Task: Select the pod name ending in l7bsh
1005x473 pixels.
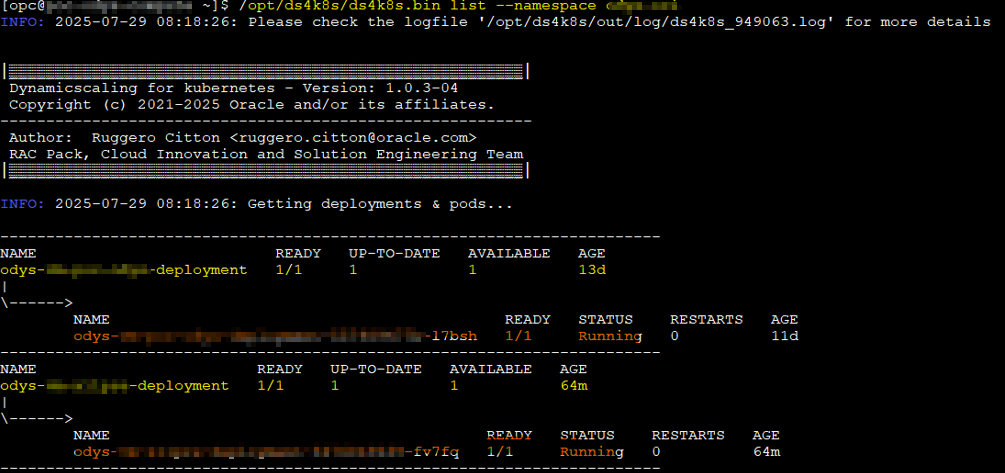Action: coord(274,336)
